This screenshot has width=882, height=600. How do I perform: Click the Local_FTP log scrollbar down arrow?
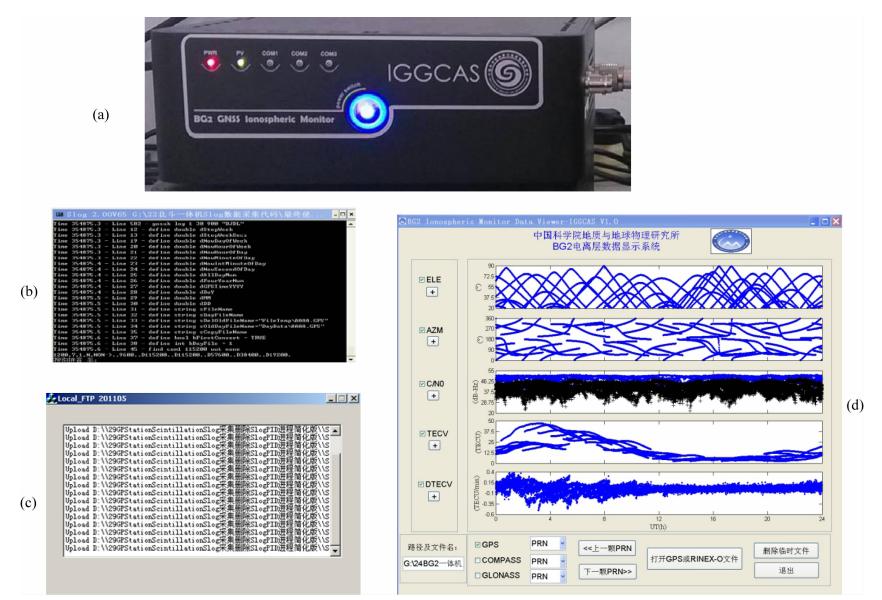coord(335,551)
